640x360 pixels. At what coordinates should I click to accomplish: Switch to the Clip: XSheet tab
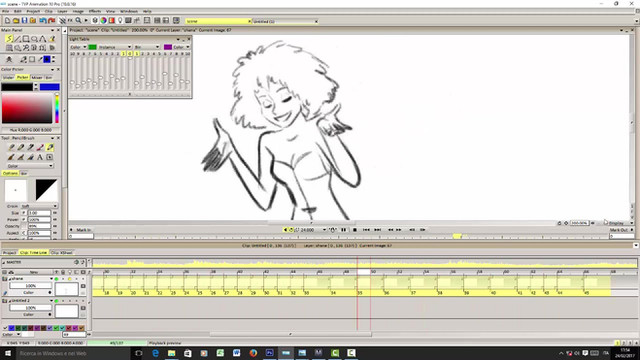pos(61,253)
